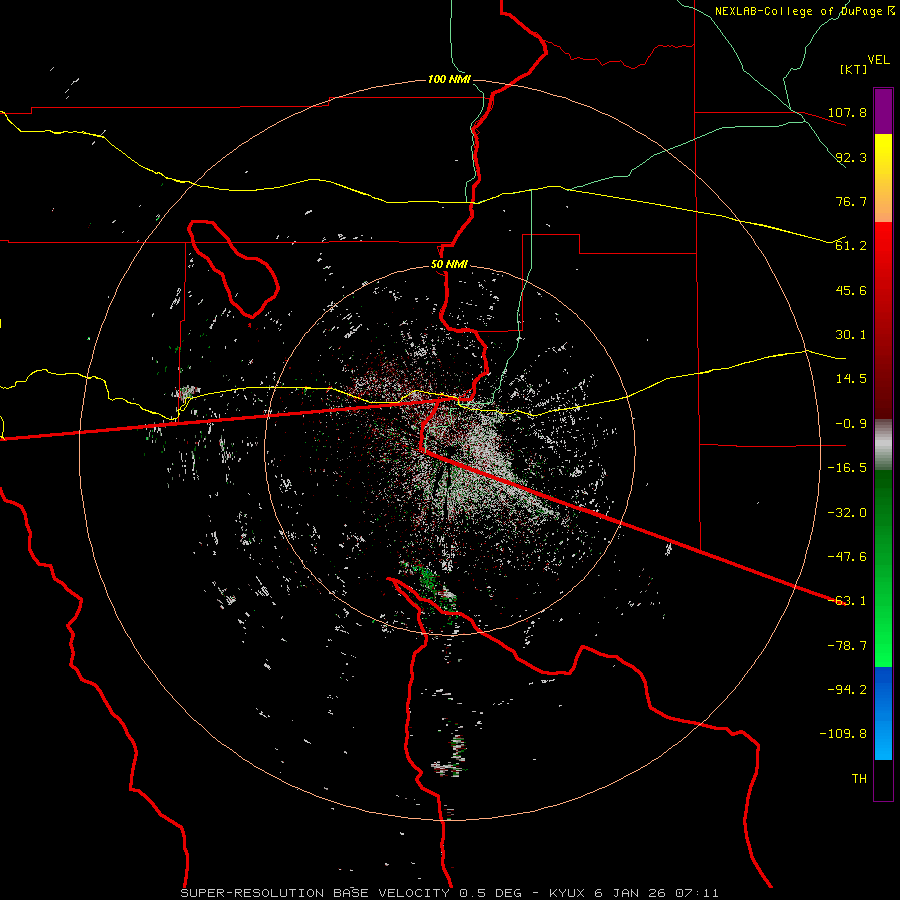Image resolution: width=900 pixels, height=900 pixels.
Task: Select the -109.8 velocity scale value
Action: tap(843, 734)
